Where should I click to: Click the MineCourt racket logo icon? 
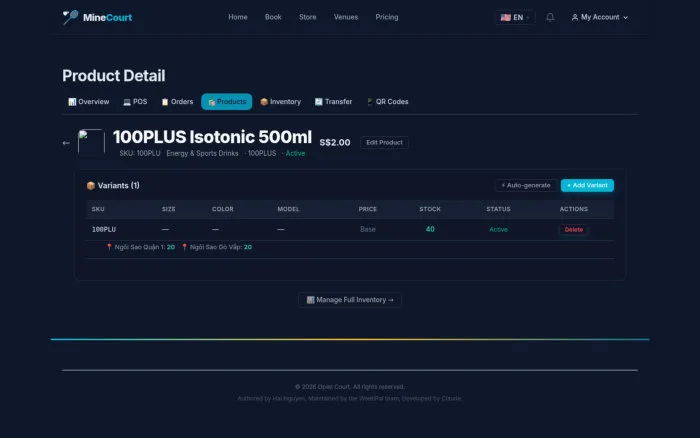[x=70, y=17]
